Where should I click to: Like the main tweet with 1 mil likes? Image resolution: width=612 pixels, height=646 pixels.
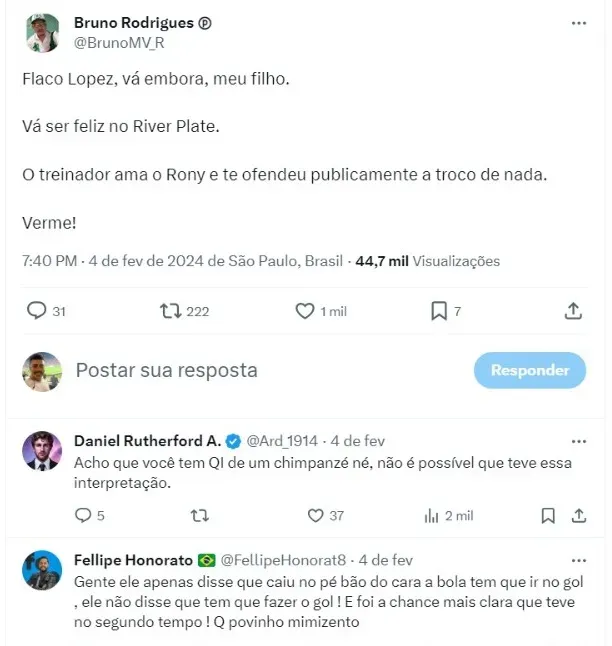(306, 311)
